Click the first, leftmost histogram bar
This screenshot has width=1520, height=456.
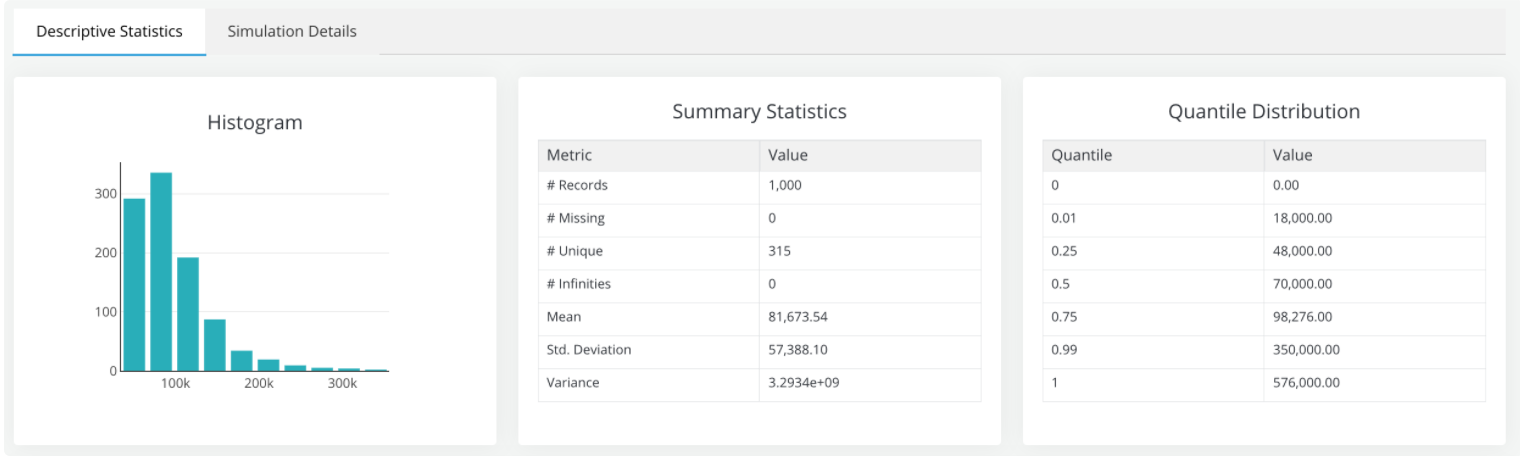click(x=134, y=284)
